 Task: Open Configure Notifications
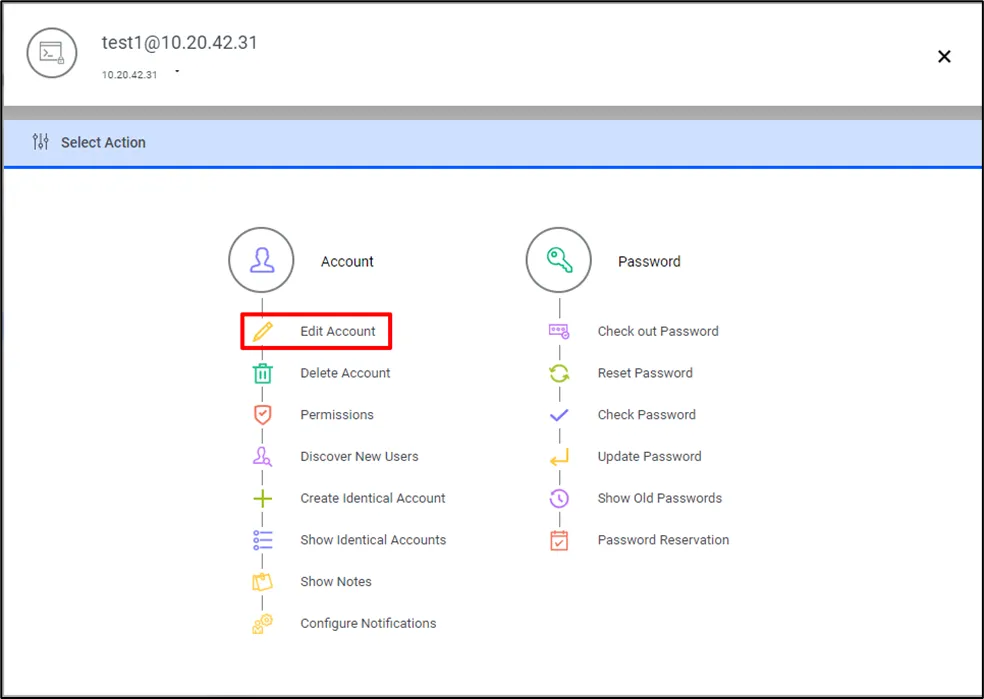point(368,623)
